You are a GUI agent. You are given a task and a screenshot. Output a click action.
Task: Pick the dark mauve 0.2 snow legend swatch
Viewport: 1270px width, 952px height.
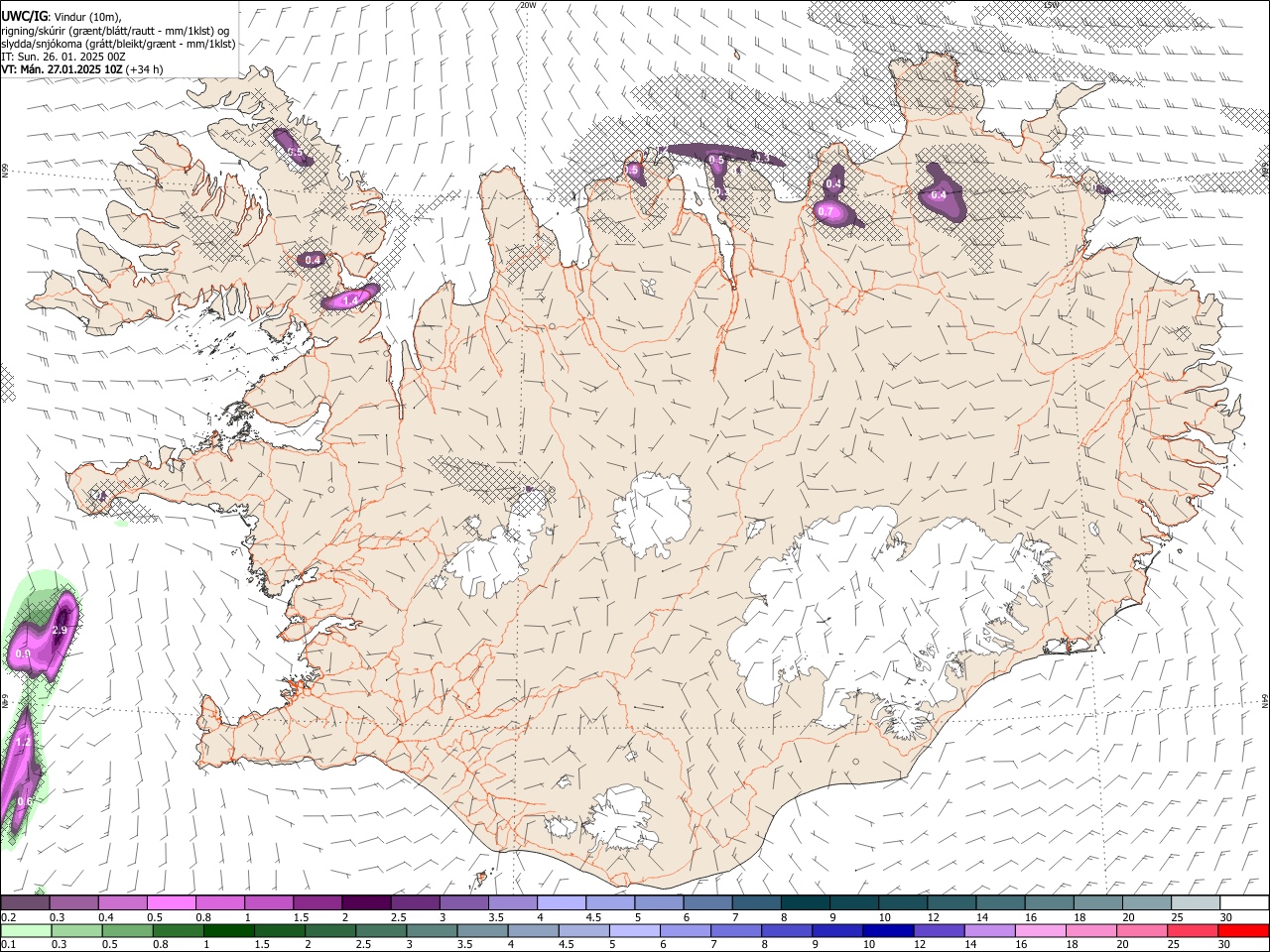[x=26, y=902]
